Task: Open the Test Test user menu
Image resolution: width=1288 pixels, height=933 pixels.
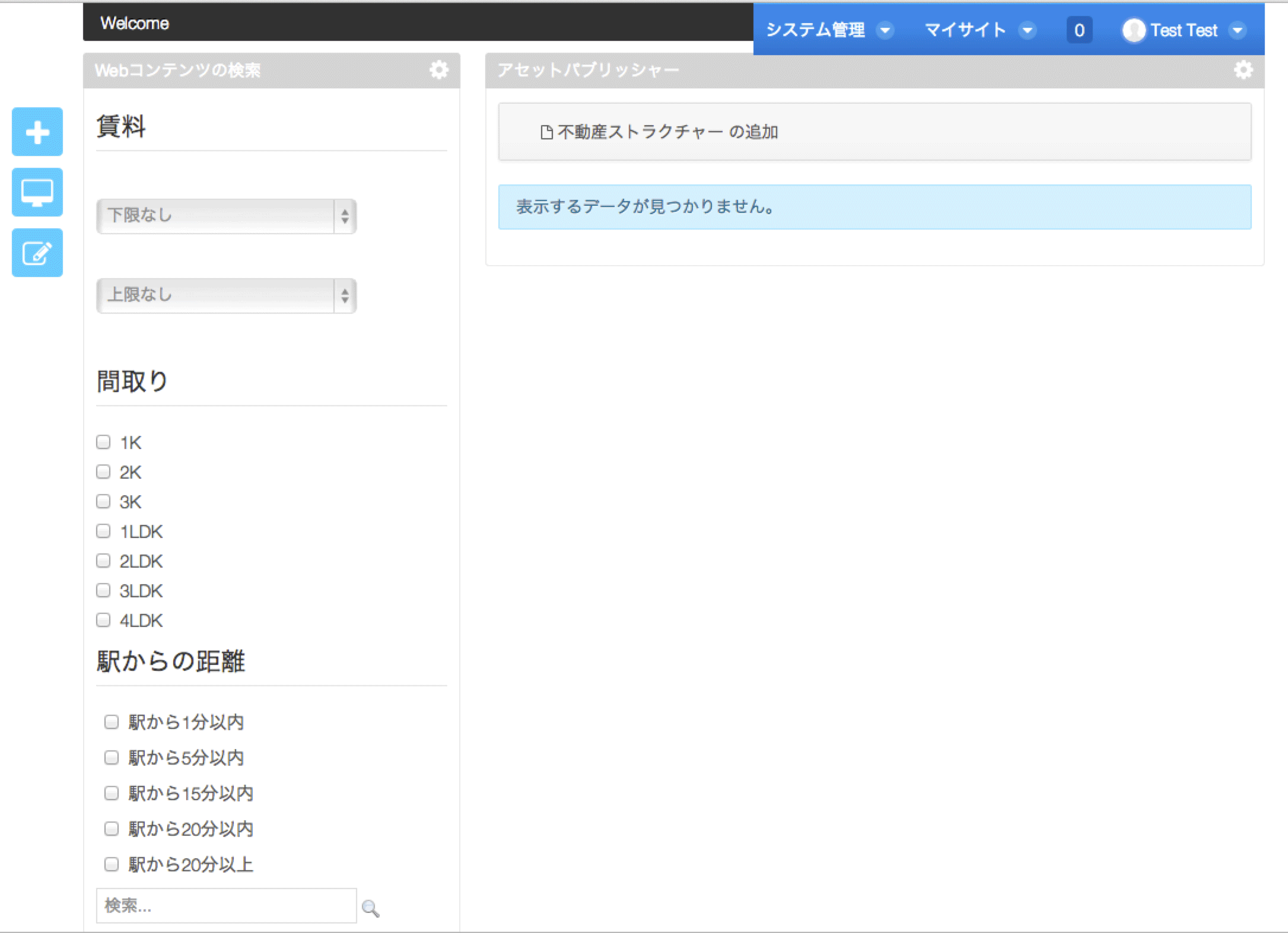Action: tap(1184, 30)
